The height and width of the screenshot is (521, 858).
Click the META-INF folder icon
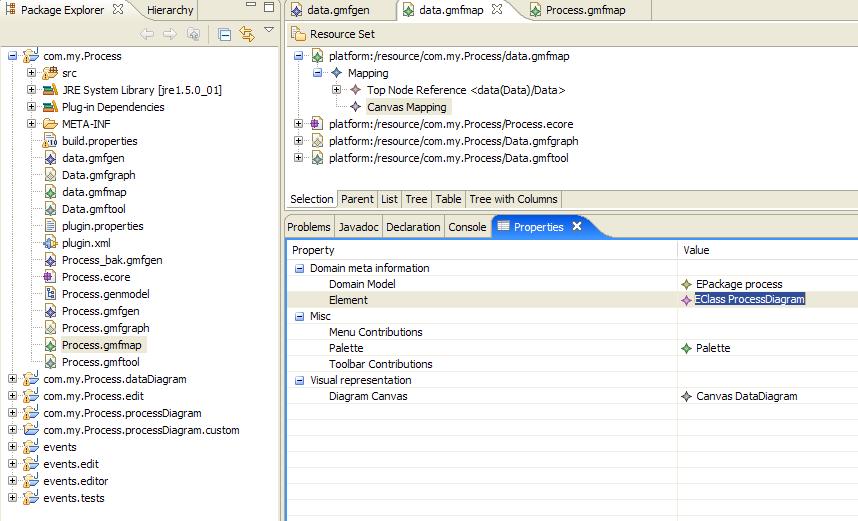tap(50, 124)
